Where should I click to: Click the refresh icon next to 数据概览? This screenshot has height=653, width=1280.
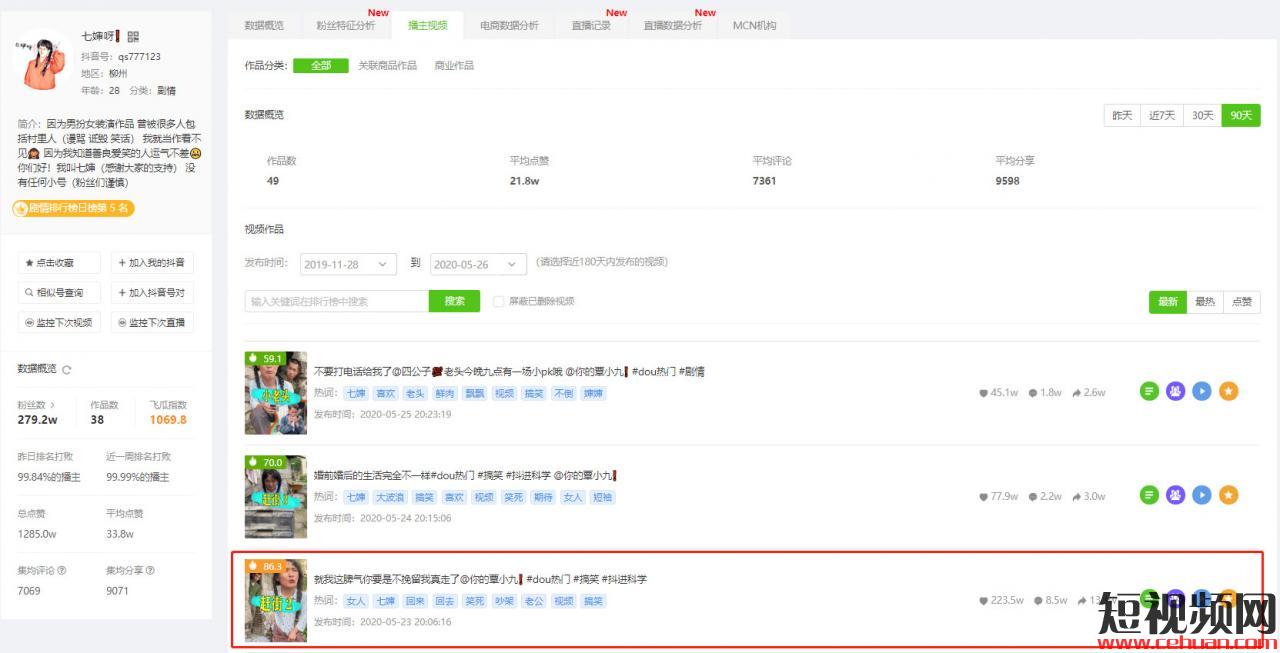(67, 370)
